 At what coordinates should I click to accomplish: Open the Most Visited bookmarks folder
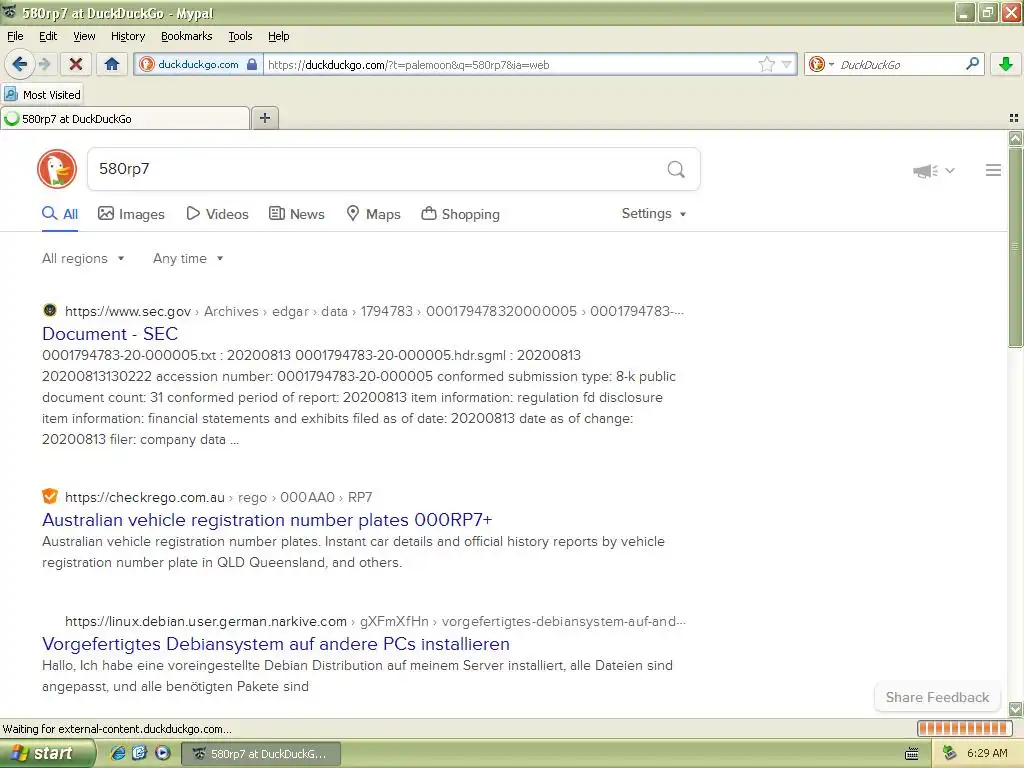pos(42,95)
